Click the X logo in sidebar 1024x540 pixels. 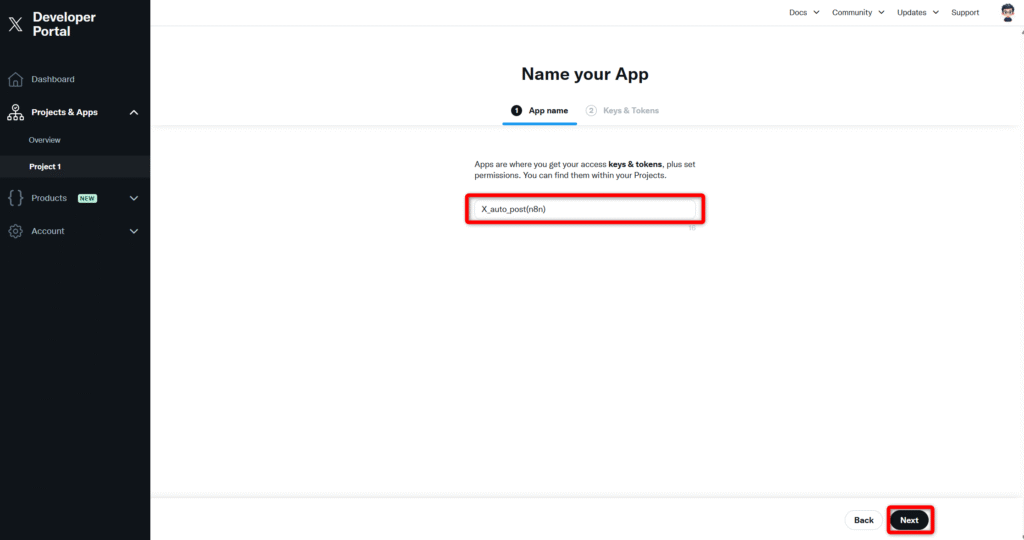15,24
